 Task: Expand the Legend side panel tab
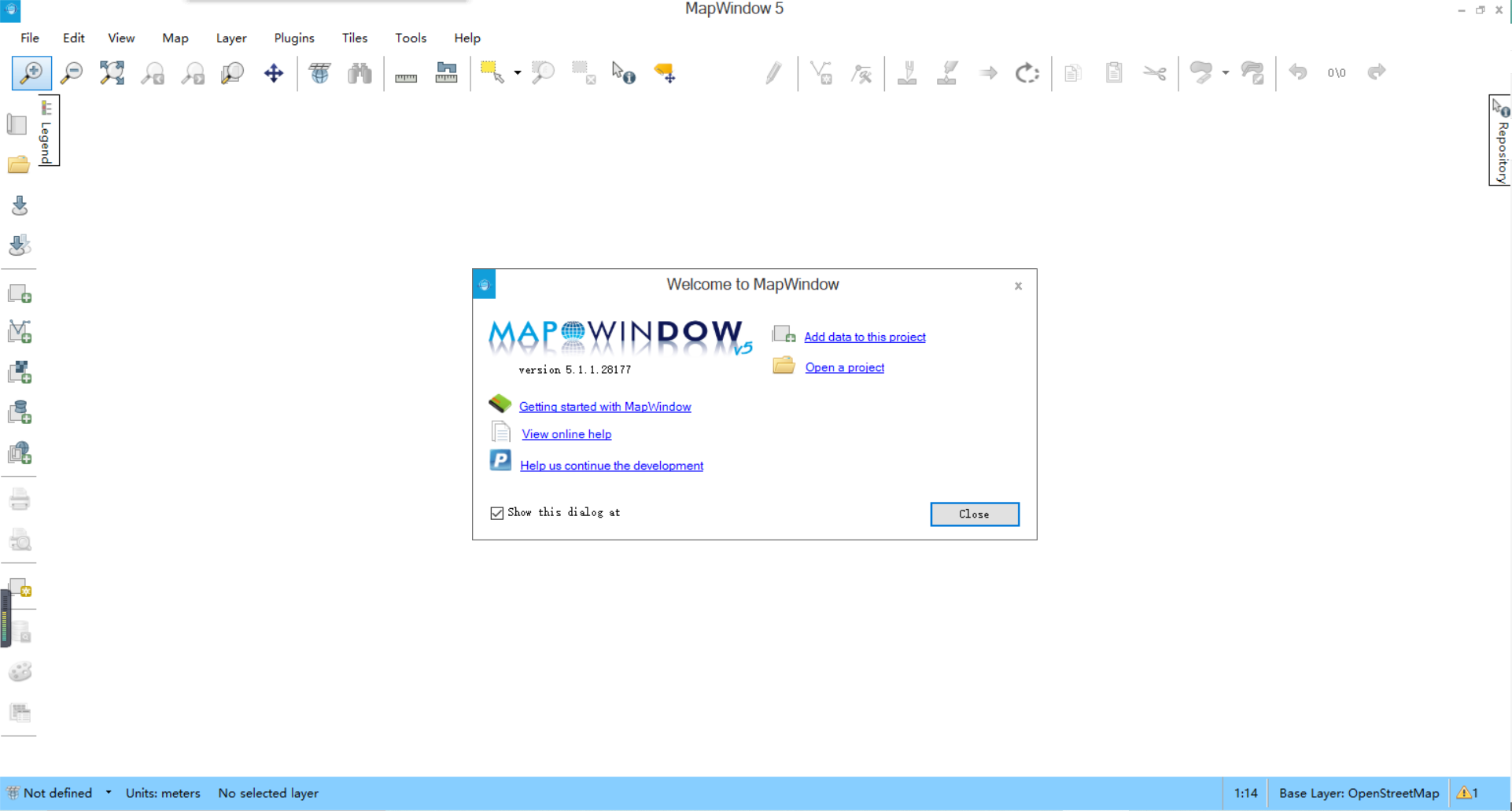(47, 131)
